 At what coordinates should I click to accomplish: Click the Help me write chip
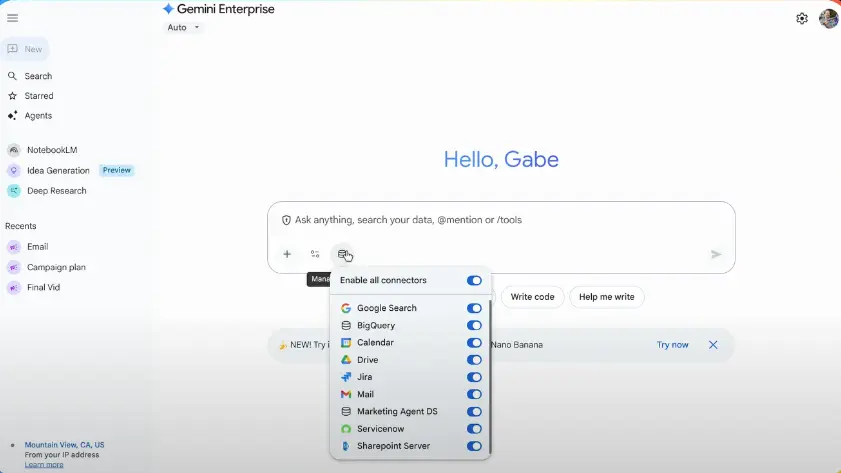[607, 297]
